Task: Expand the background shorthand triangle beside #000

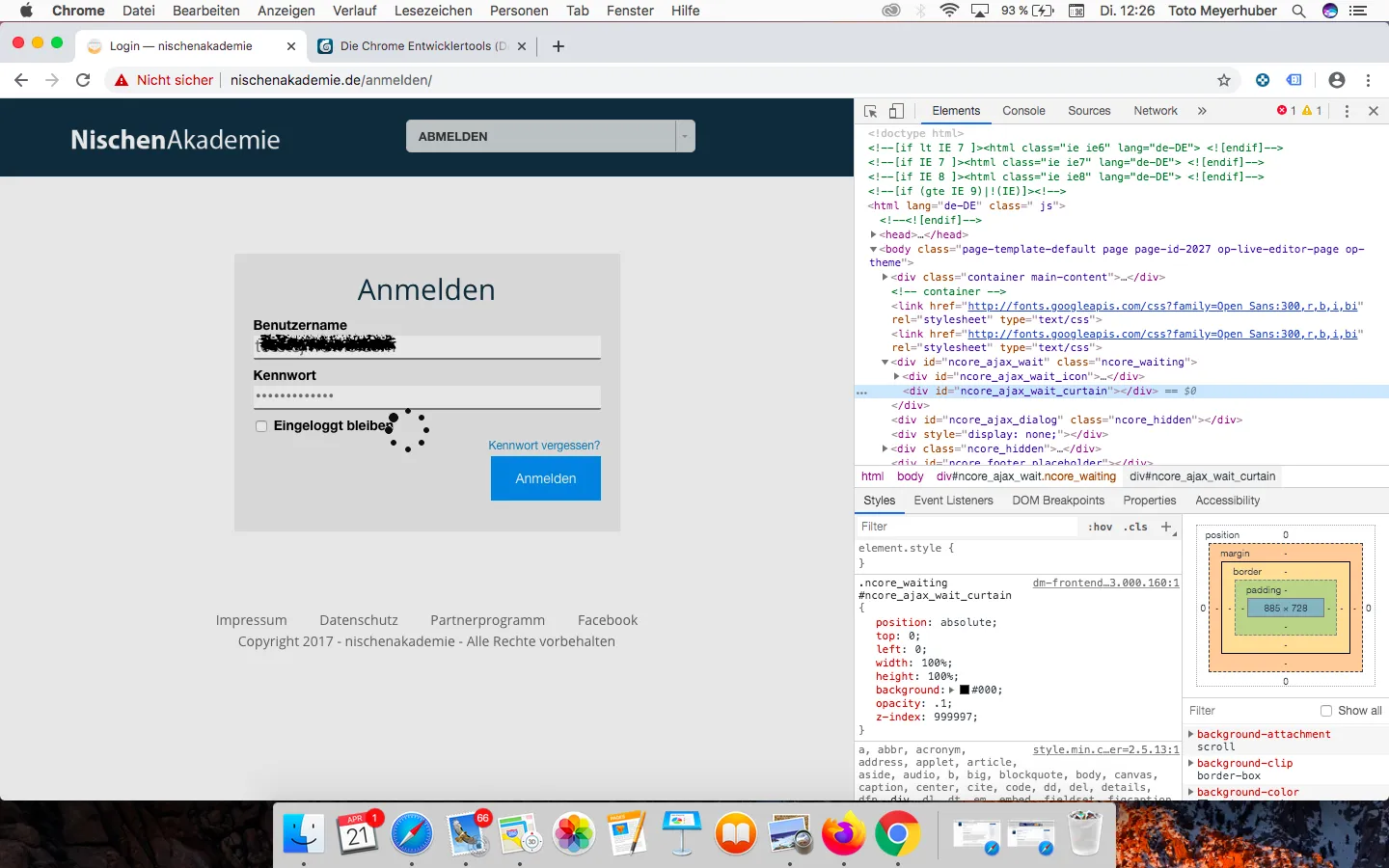Action: (x=952, y=690)
